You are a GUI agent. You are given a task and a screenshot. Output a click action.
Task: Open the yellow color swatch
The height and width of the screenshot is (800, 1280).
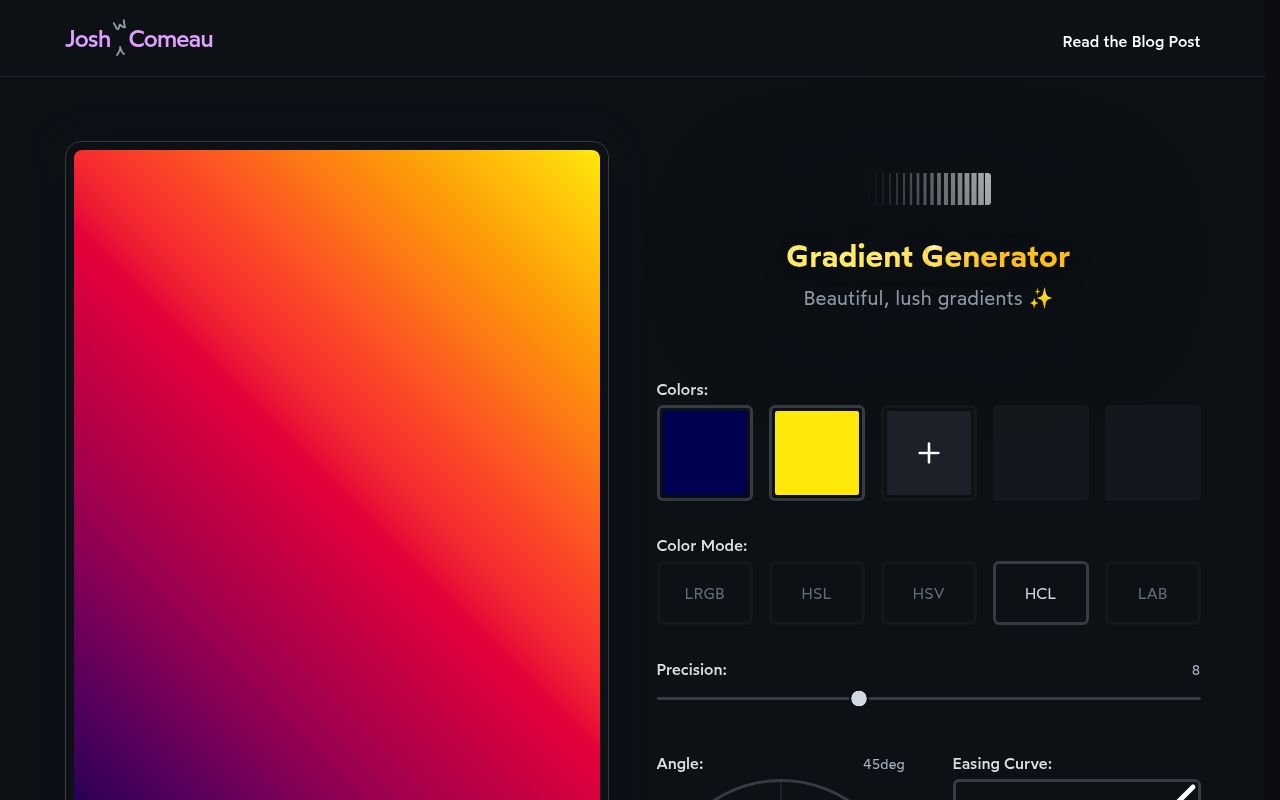coord(816,453)
